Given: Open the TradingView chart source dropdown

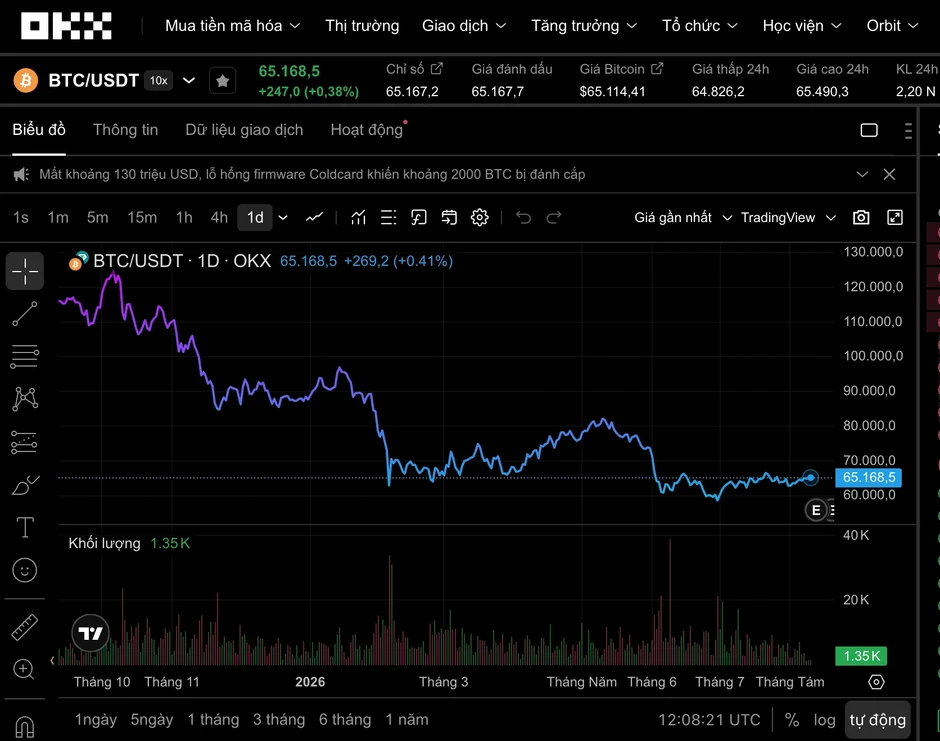Looking at the screenshot, I should pyautogui.click(x=788, y=218).
